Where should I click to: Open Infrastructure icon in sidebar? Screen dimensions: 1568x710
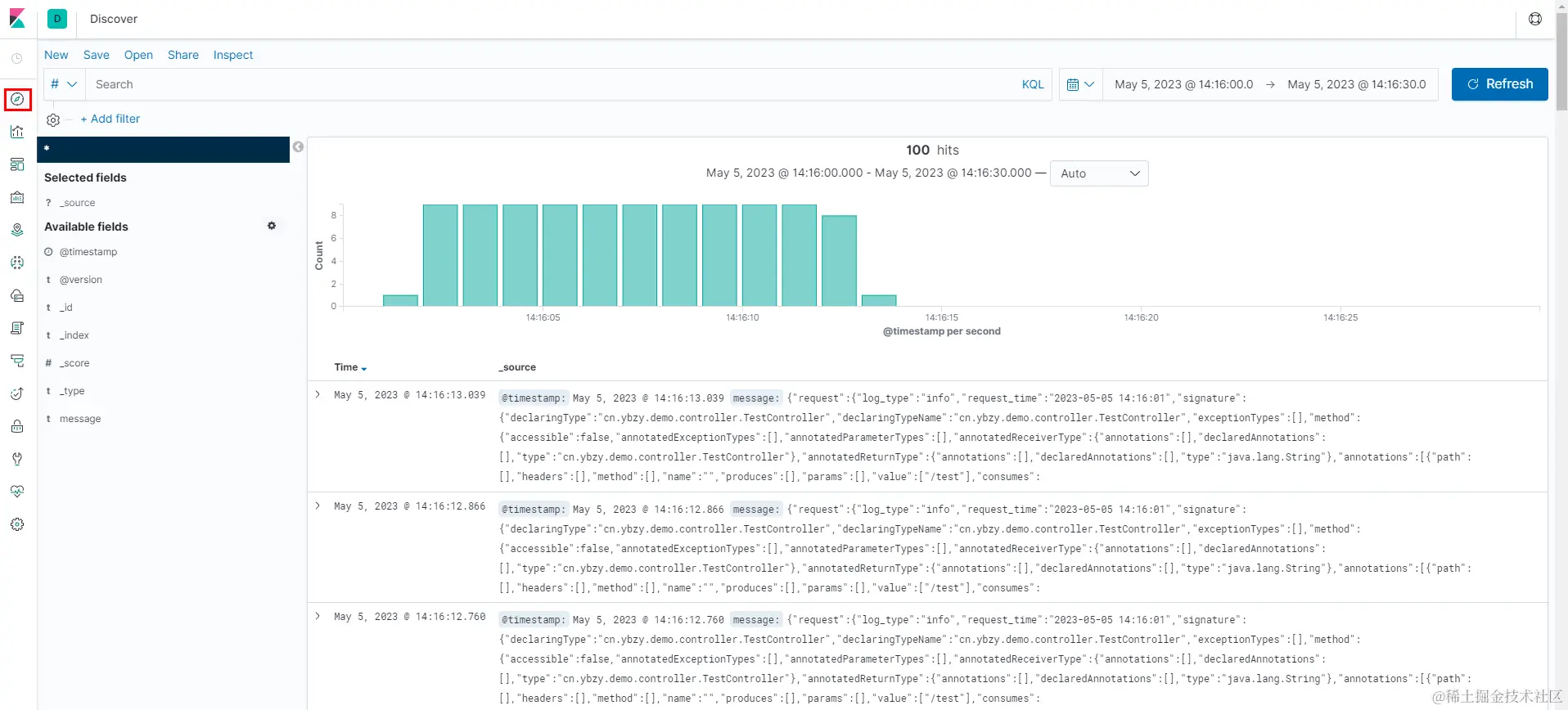pos(17,295)
